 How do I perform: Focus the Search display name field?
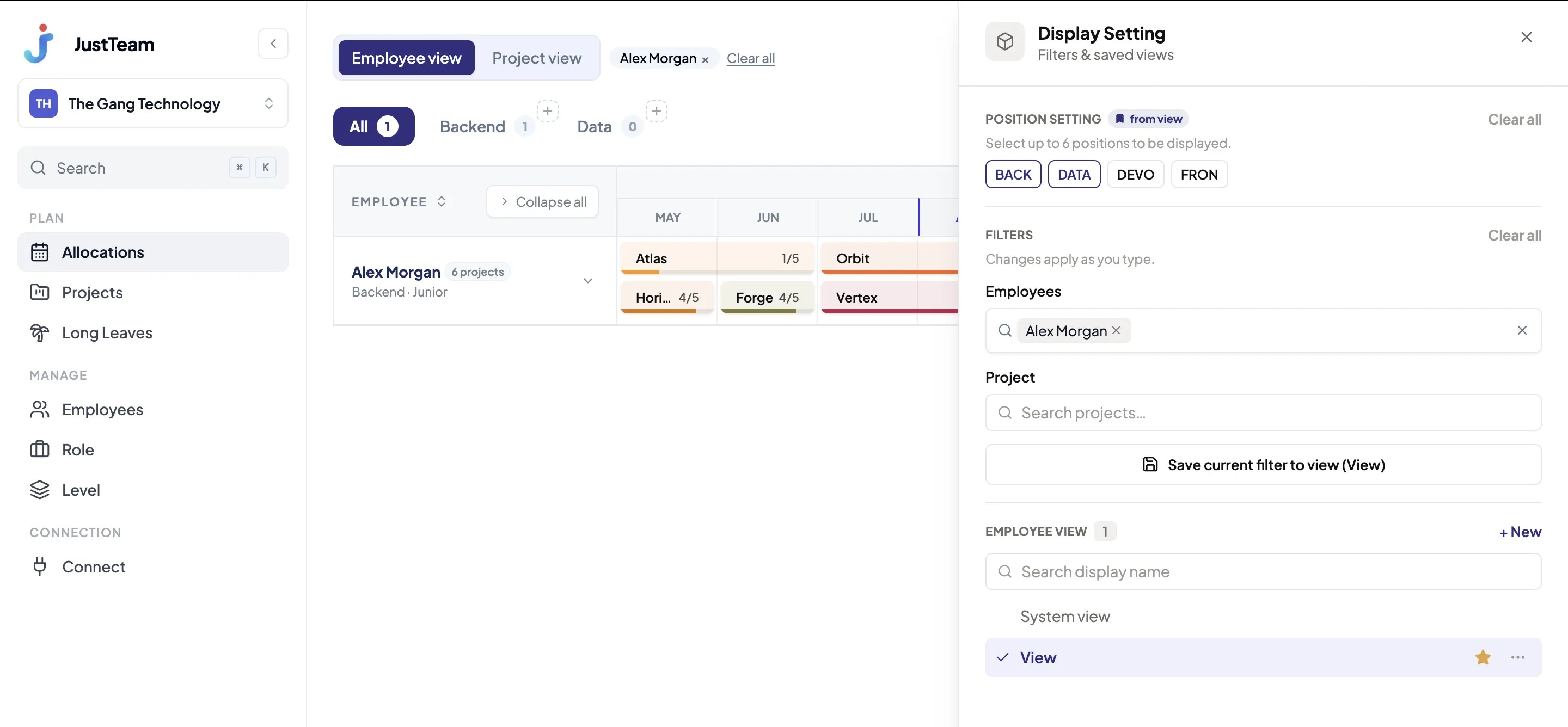pos(1263,571)
